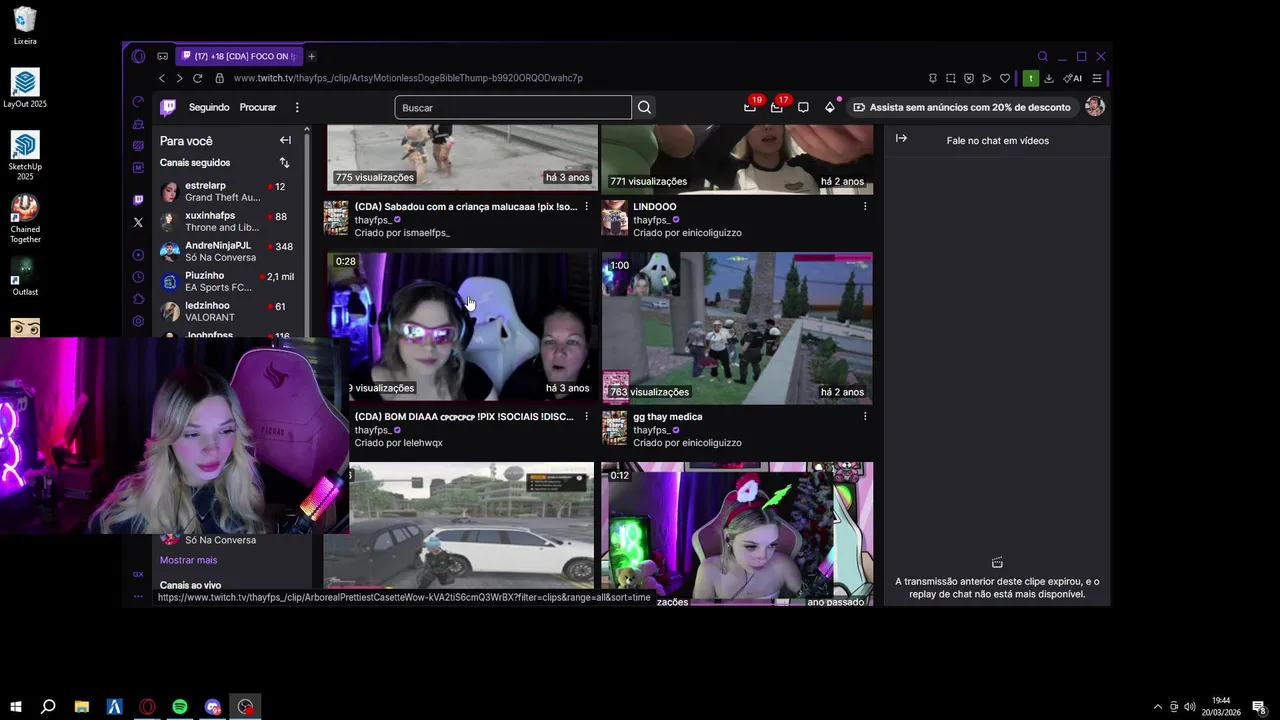Open estrelarp channel in followed list

230,191
